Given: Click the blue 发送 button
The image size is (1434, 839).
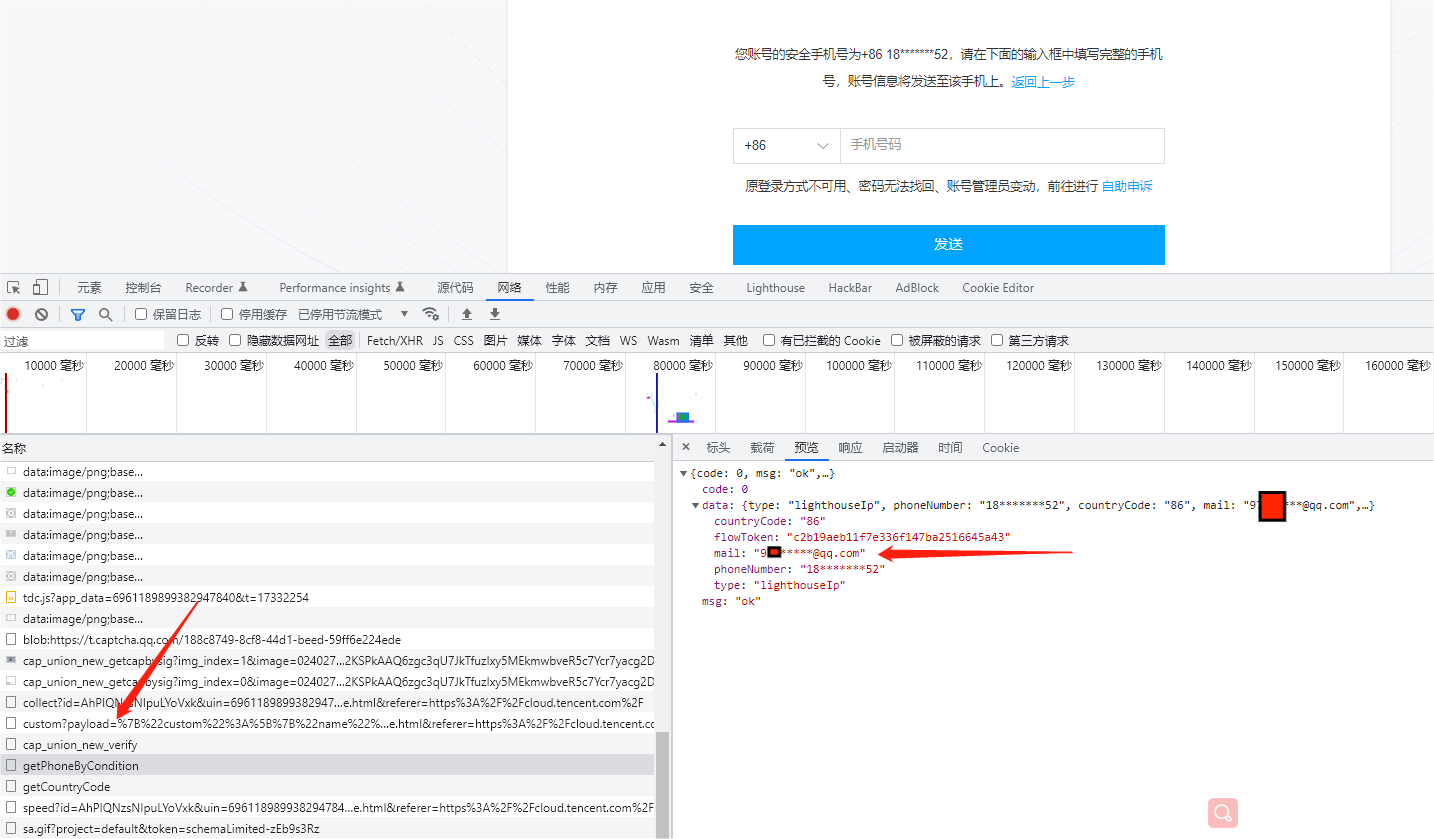Looking at the screenshot, I should pyautogui.click(x=948, y=245).
